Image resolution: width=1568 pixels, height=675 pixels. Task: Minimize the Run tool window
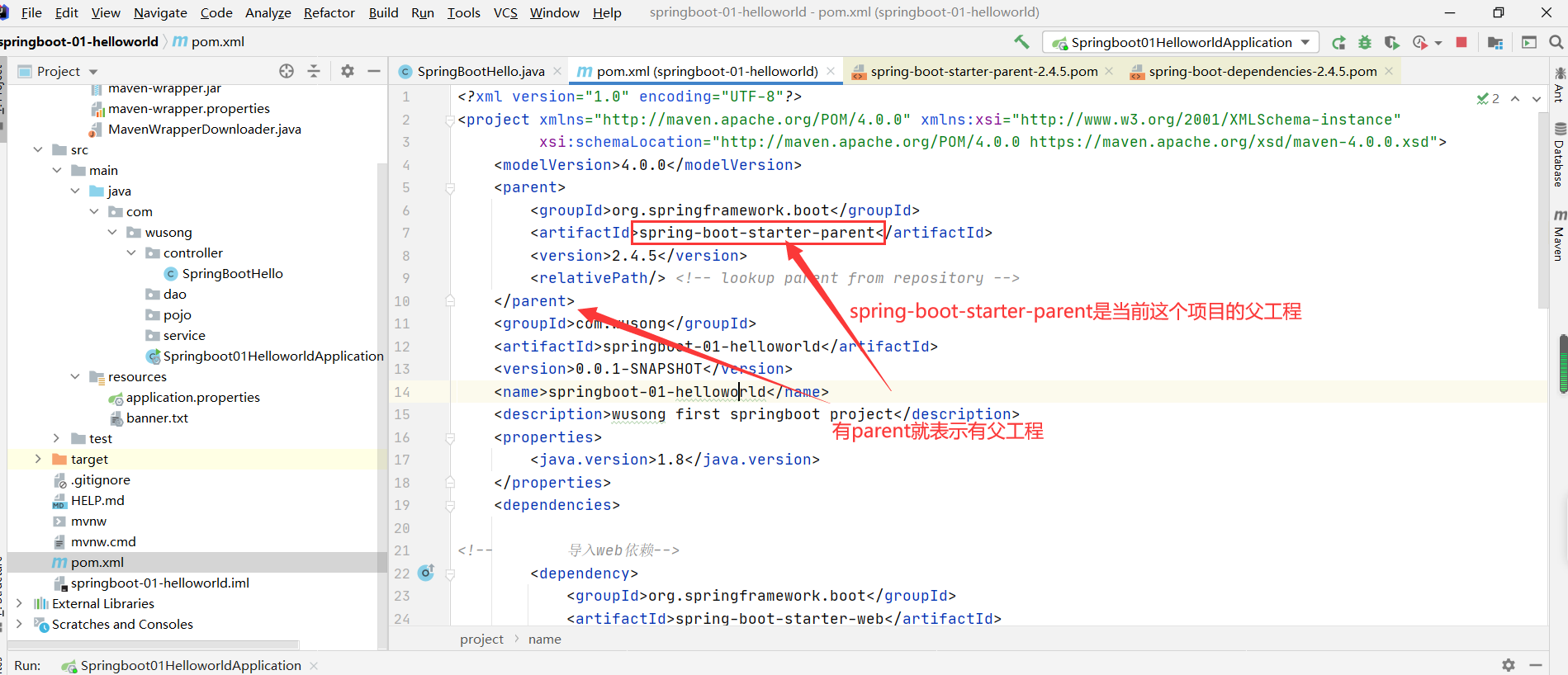(1536, 665)
